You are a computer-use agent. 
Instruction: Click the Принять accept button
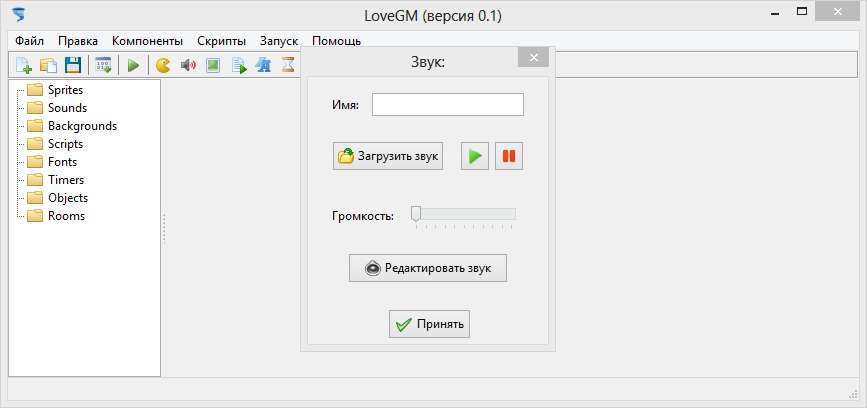[x=430, y=324]
